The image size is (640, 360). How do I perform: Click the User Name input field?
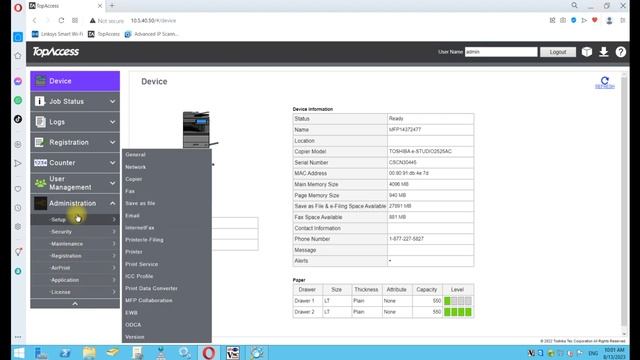click(501, 52)
